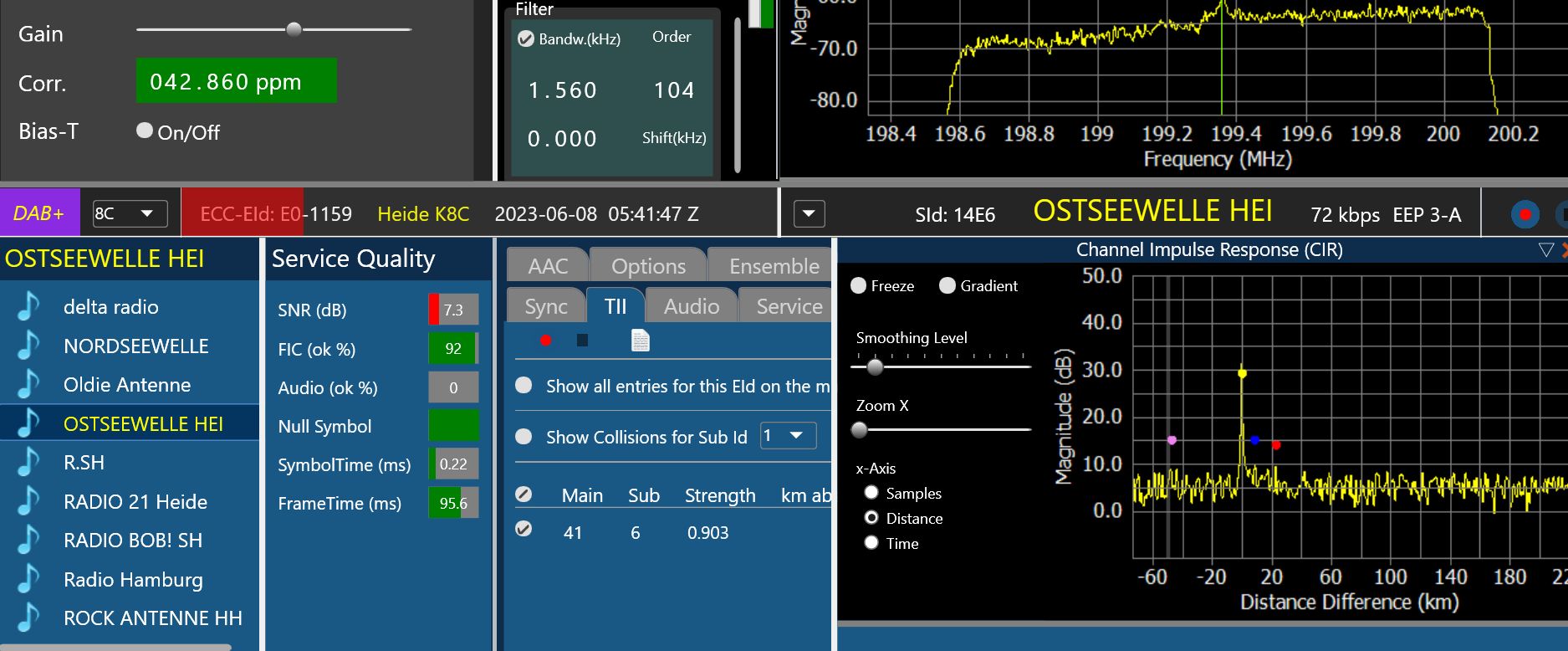Enable the Freeze option for CIR

[858, 285]
